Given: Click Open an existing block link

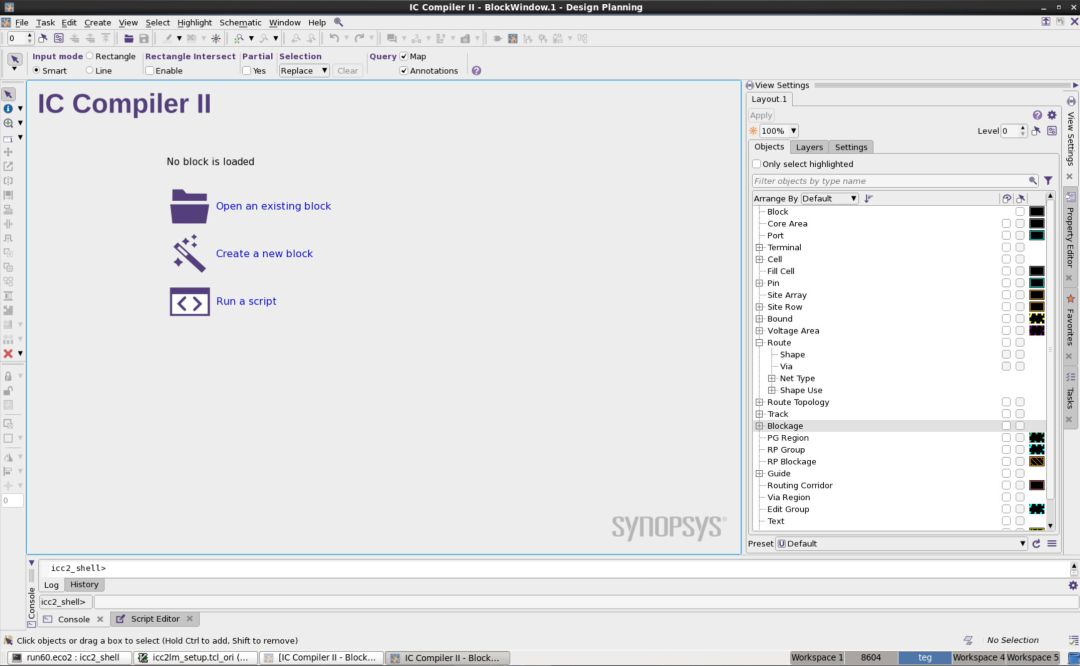Looking at the screenshot, I should [273, 206].
